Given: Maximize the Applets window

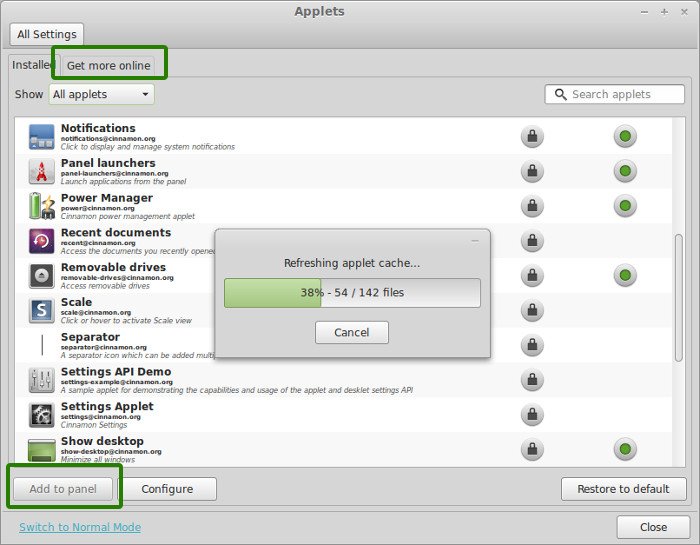Looking at the screenshot, I should pos(664,12).
